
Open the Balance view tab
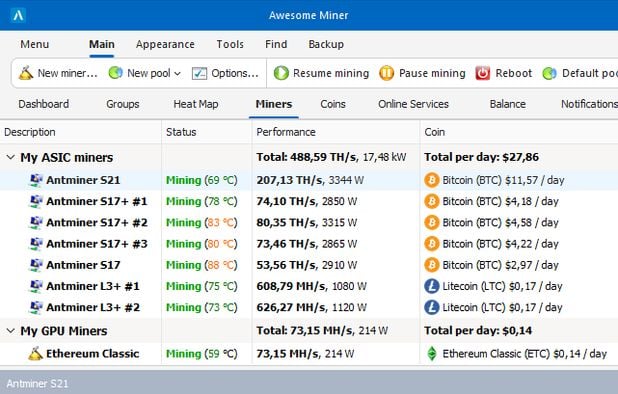508,104
